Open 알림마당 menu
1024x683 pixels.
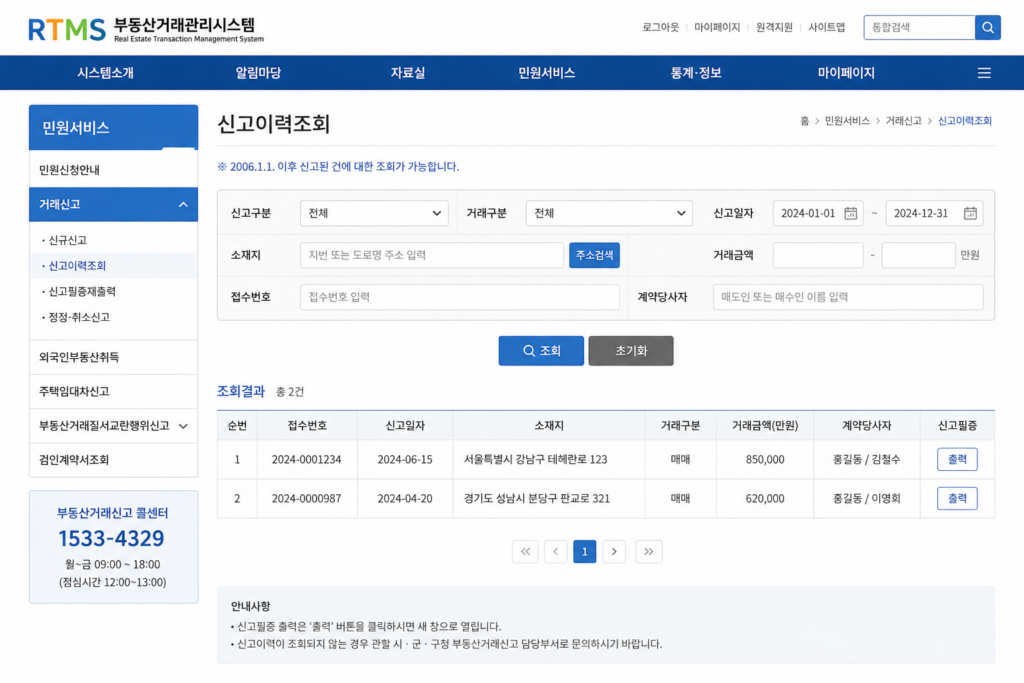tap(258, 73)
